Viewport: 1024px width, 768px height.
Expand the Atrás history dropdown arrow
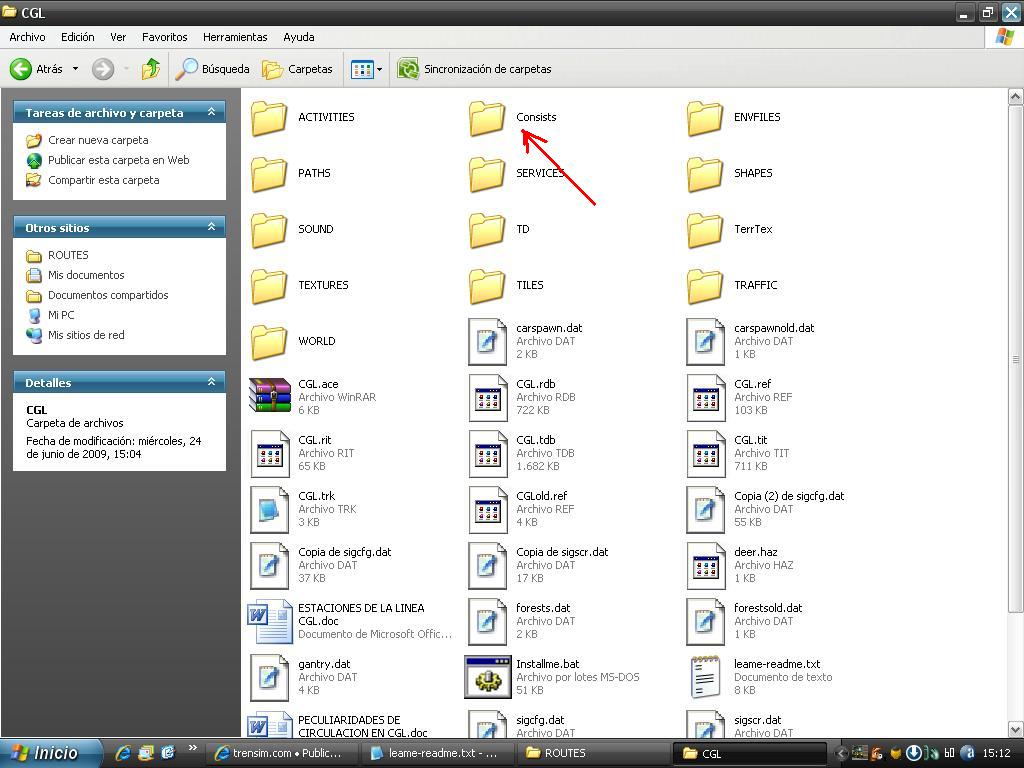75,69
